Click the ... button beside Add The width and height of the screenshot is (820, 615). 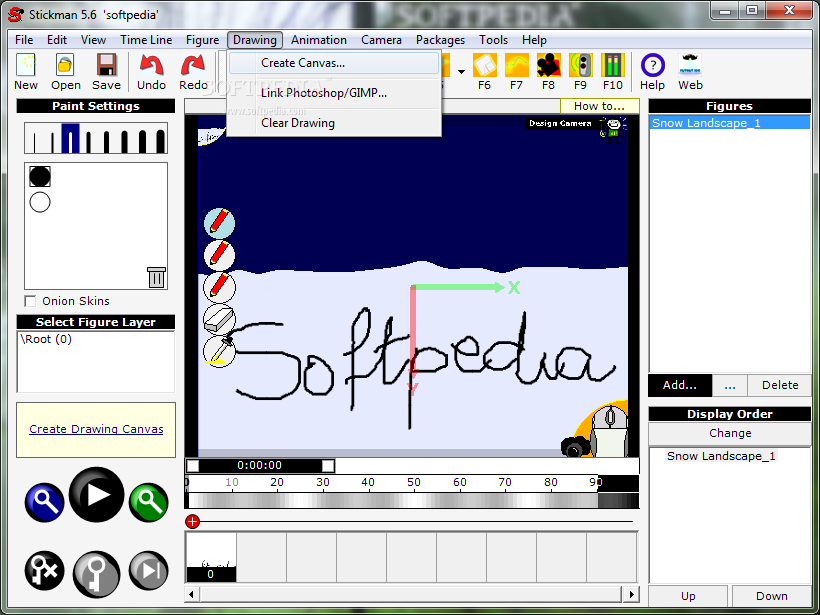[x=730, y=385]
